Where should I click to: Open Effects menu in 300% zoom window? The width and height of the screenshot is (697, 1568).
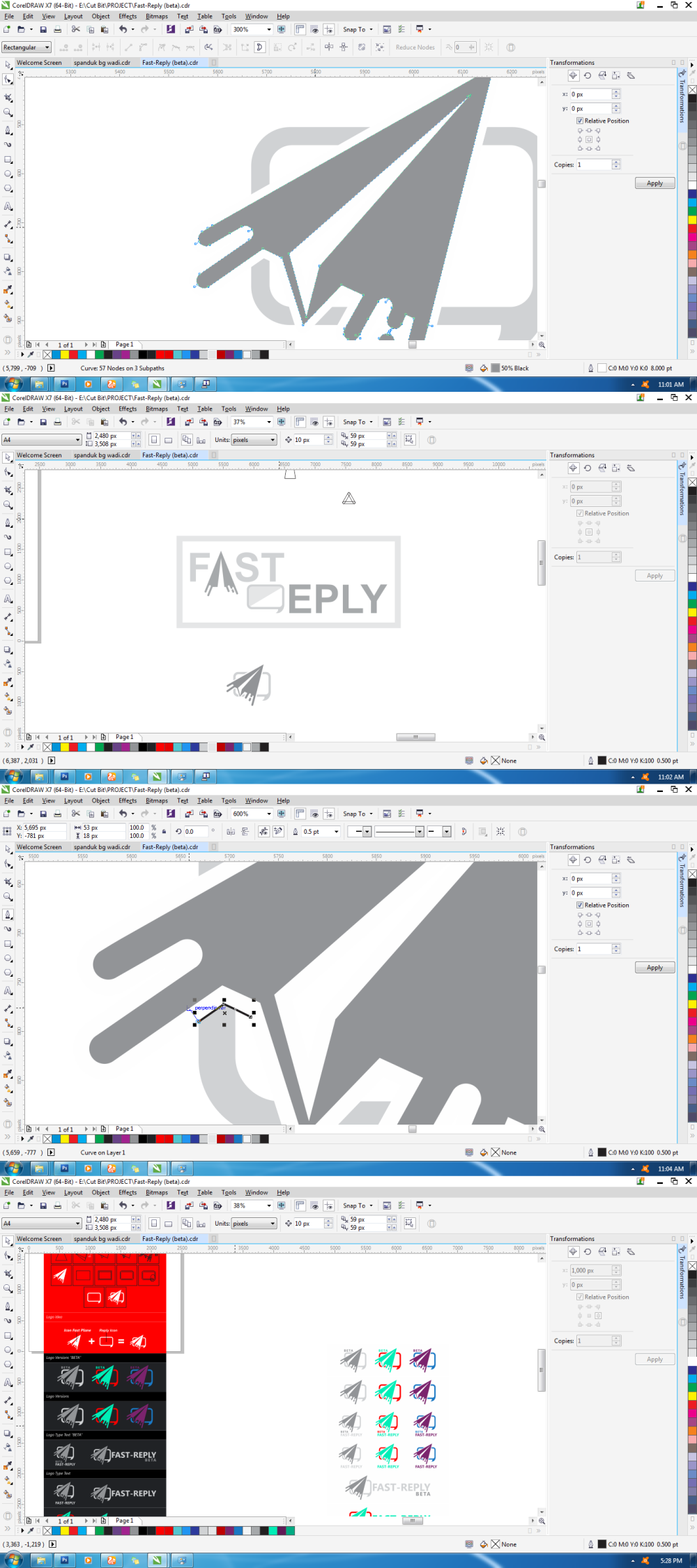tap(128, 17)
